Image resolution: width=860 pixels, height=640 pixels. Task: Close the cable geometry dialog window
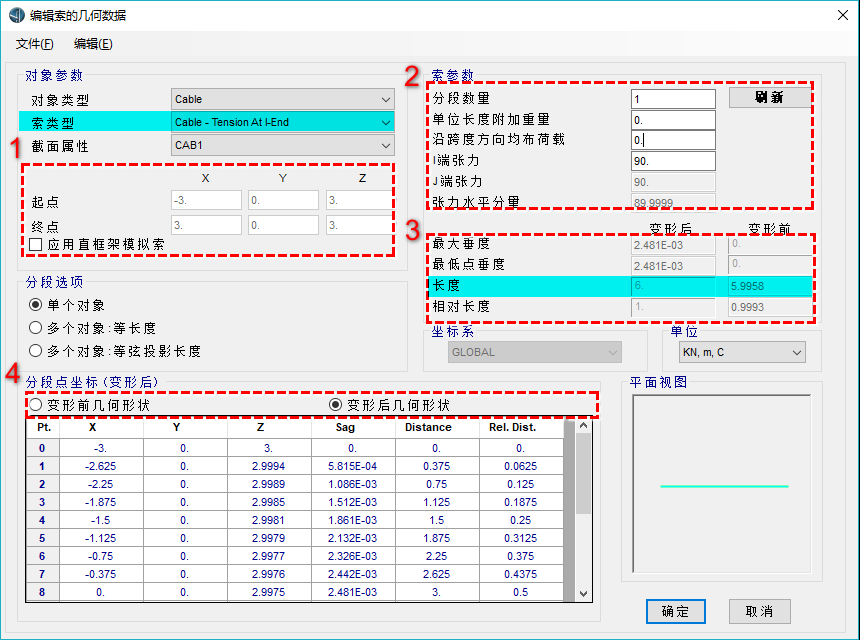(x=836, y=15)
